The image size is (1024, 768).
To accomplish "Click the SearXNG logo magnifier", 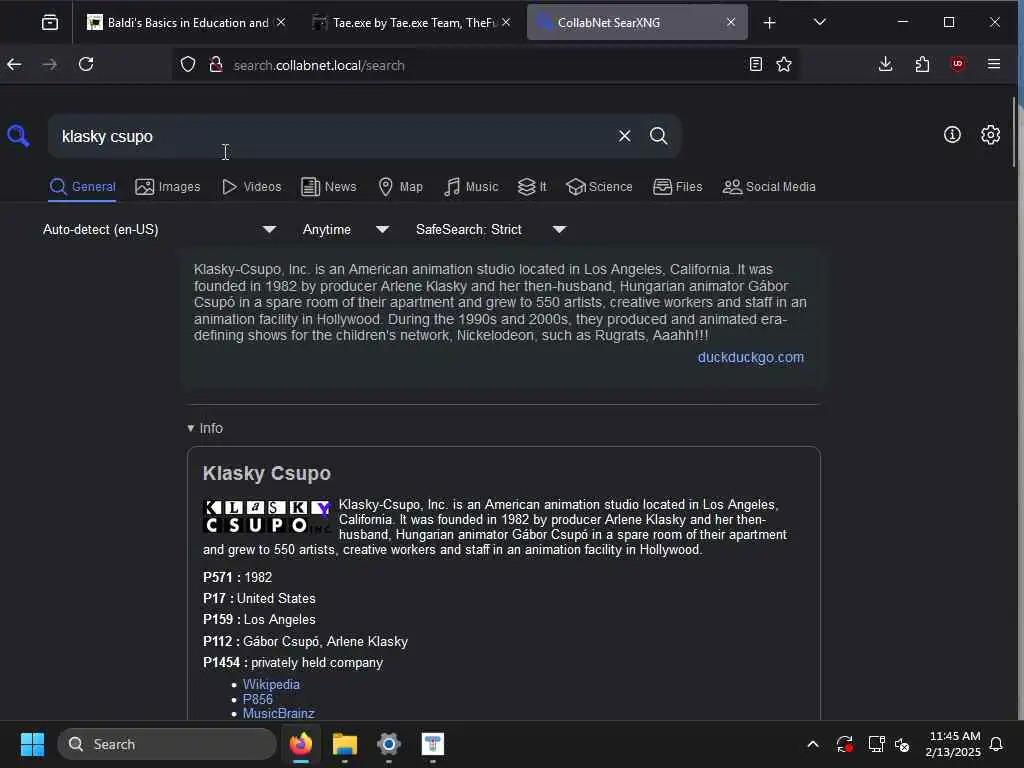I will pyautogui.click(x=18, y=136).
